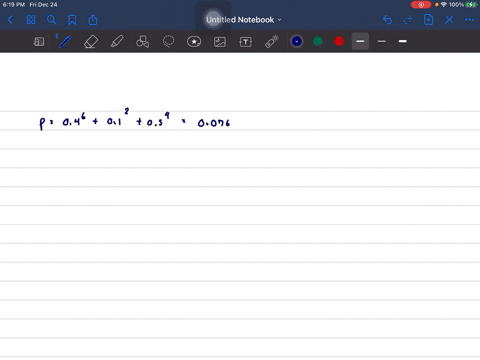Select the white last stroke thickness
This screenshot has width=480, height=360.
(x=403, y=41)
